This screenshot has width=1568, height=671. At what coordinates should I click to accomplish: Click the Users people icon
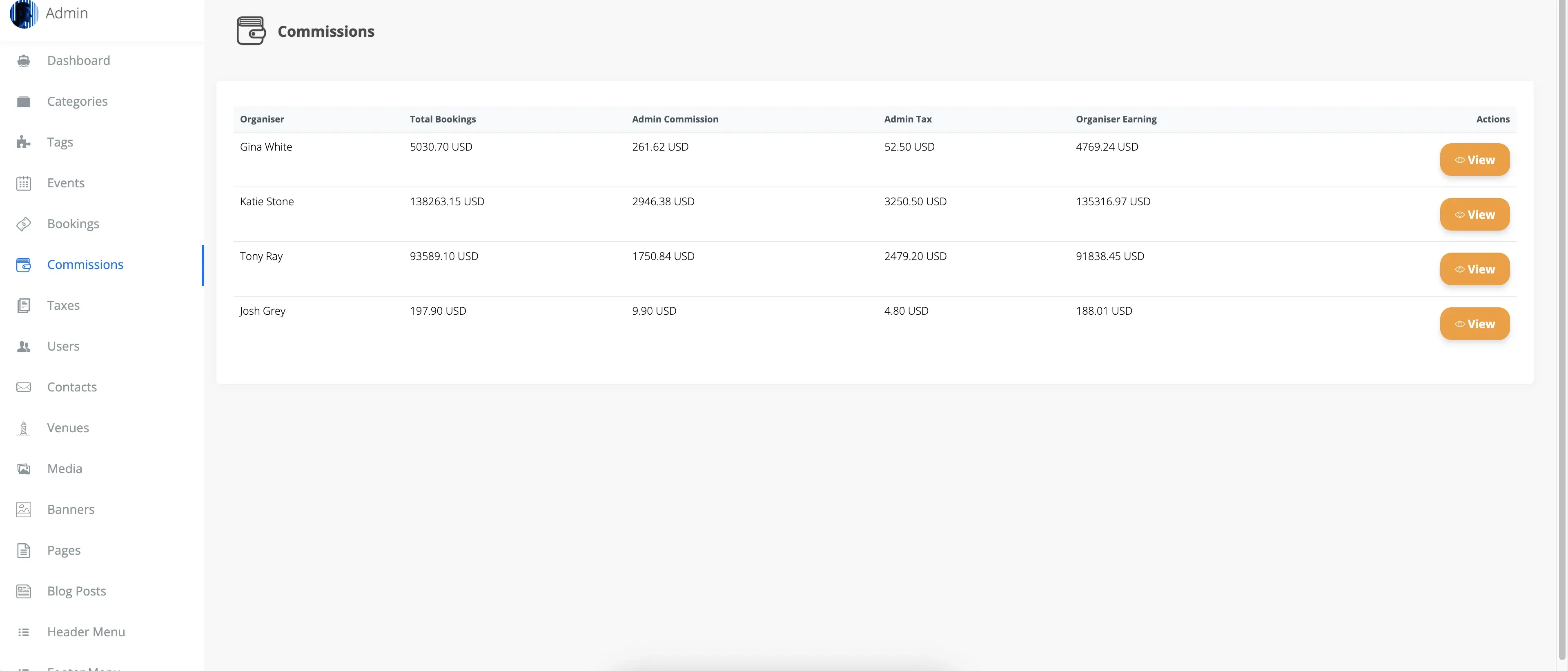click(23, 346)
